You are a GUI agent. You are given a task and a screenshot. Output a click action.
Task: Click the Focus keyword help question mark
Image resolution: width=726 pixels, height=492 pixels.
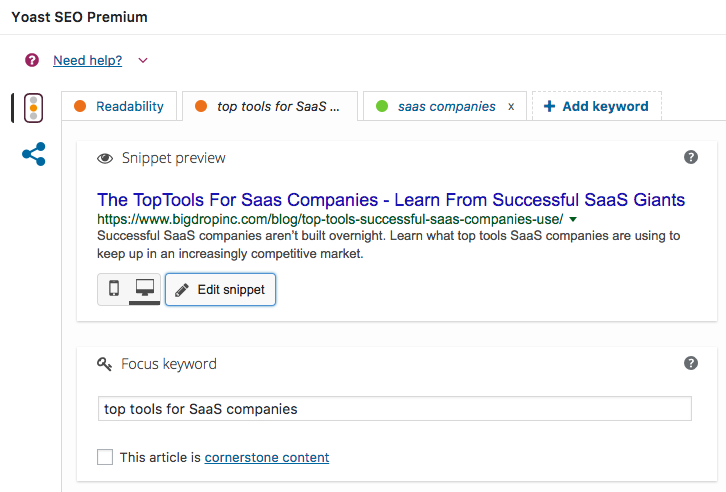tap(691, 363)
